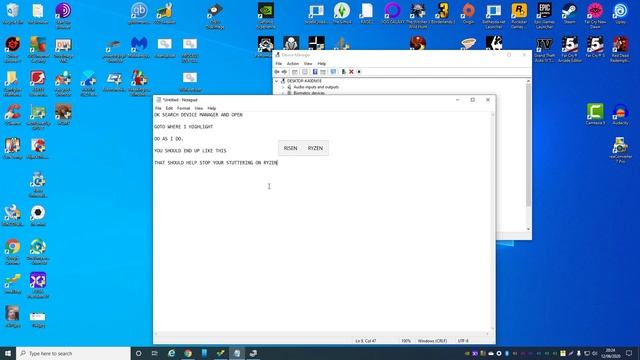Open Bethesda.net Launcher shortcut

coord(493,16)
